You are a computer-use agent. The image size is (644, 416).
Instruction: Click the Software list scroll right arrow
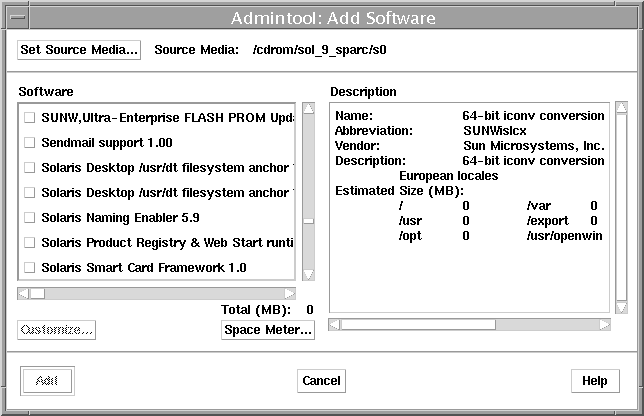pyautogui.click(x=290, y=294)
